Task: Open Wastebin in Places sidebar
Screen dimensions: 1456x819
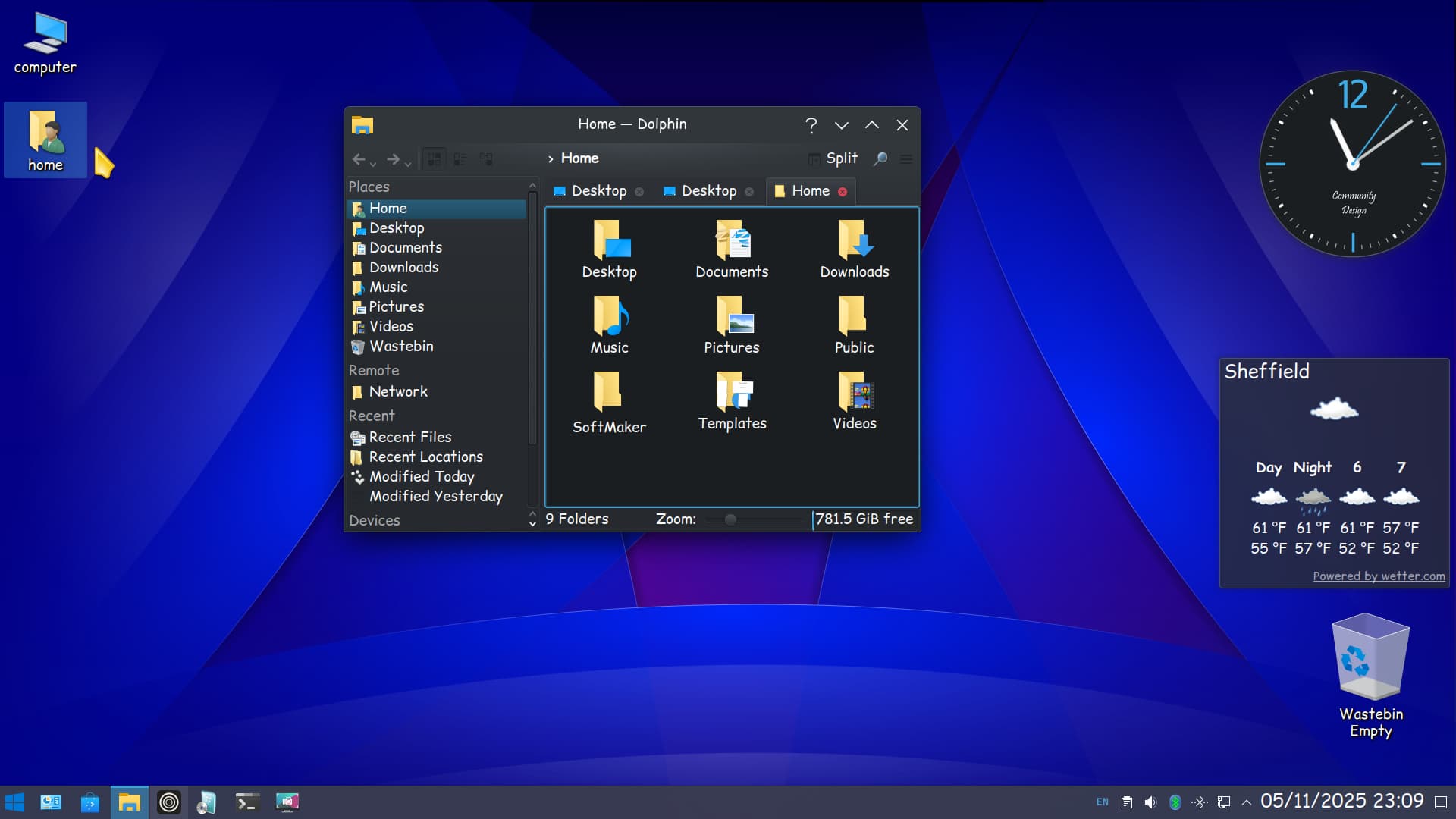Action: [x=400, y=347]
